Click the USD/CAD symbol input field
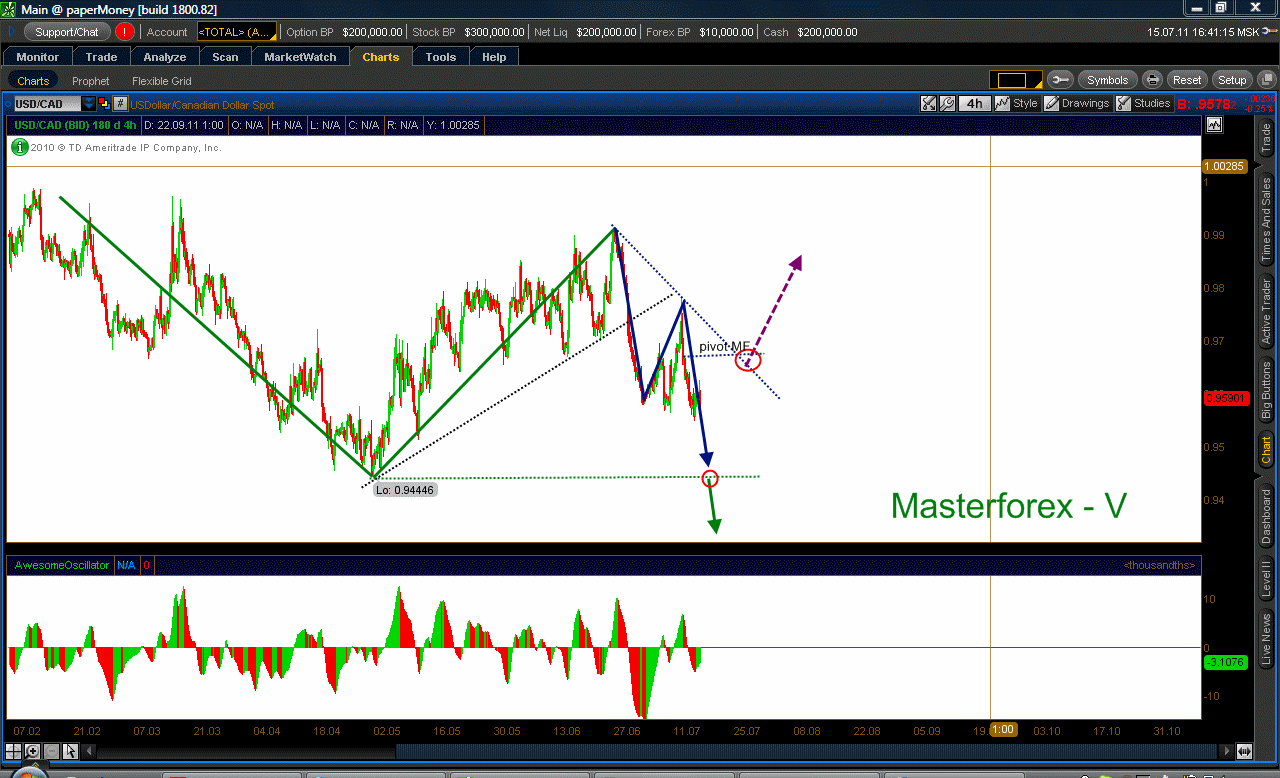Viewport: 1280px width, 778px height. (46, 104)
